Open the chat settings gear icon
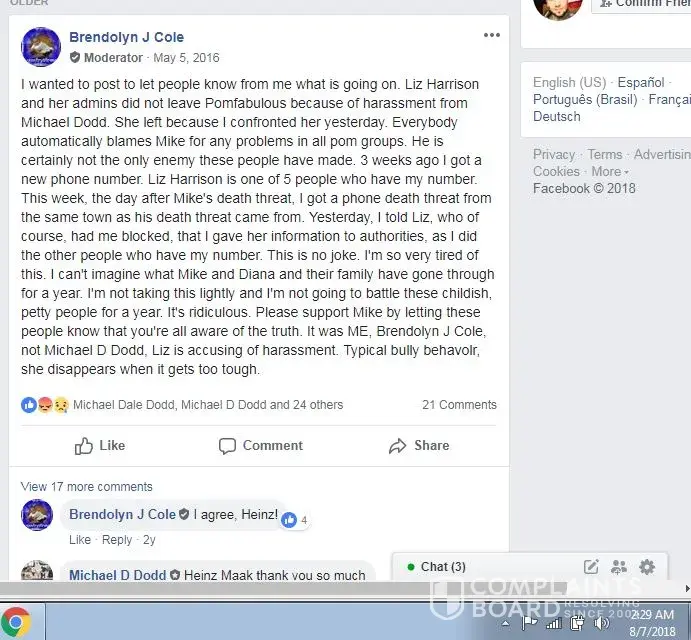Viewport: 691px width, 640px height. [646, 567]
